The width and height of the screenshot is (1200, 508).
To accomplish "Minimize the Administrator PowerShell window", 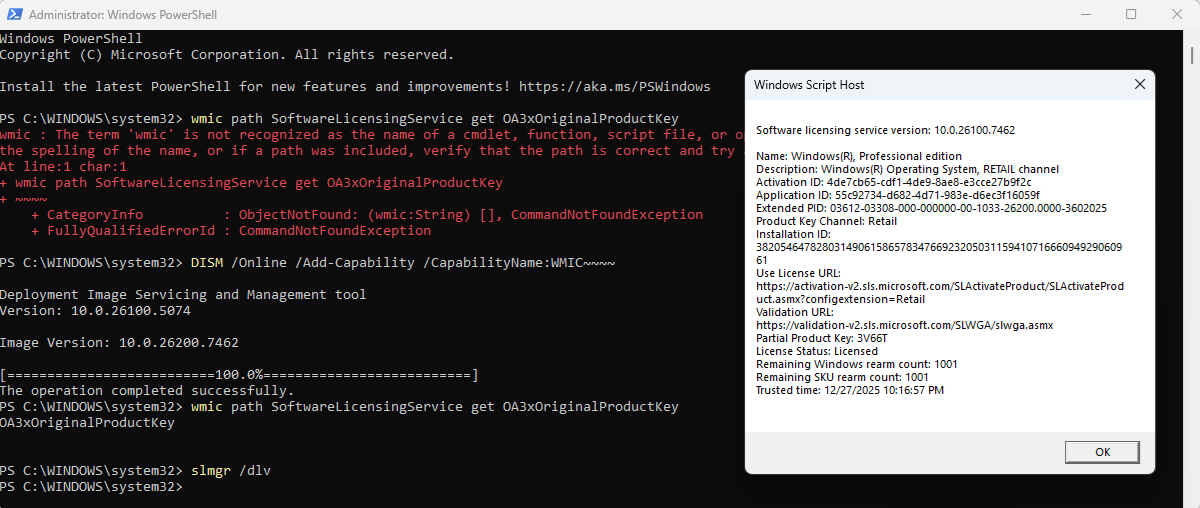I will click(1085, 15).
